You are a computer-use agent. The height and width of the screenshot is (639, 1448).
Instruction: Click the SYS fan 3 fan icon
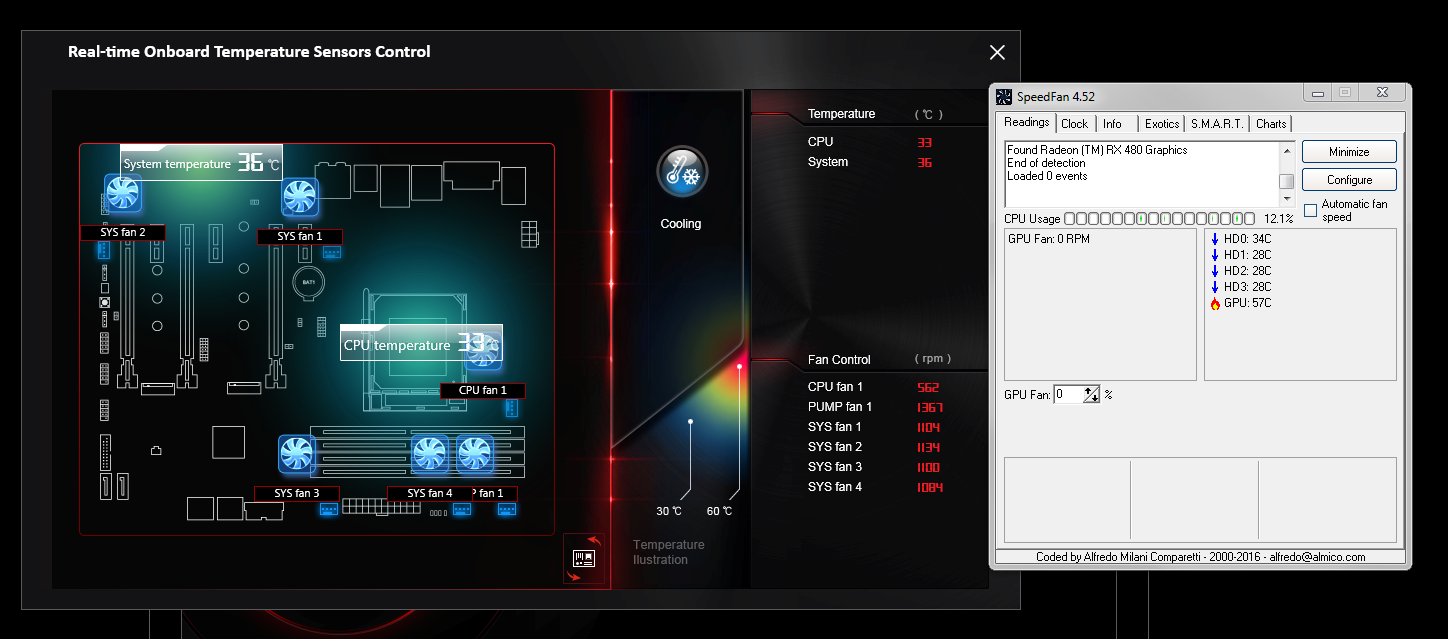coord(297,454)
